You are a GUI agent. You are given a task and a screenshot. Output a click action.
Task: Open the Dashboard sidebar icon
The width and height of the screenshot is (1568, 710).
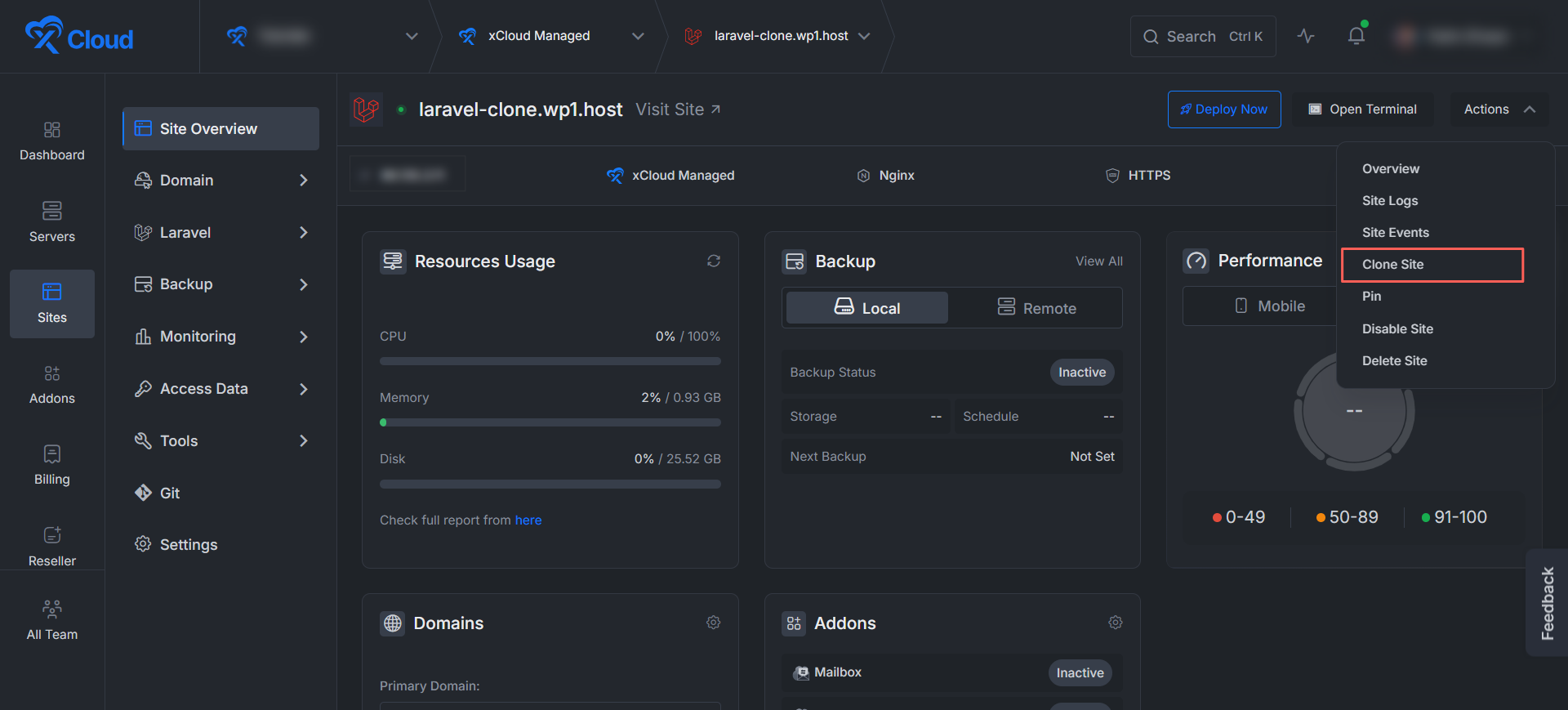(x=52, y=141)
